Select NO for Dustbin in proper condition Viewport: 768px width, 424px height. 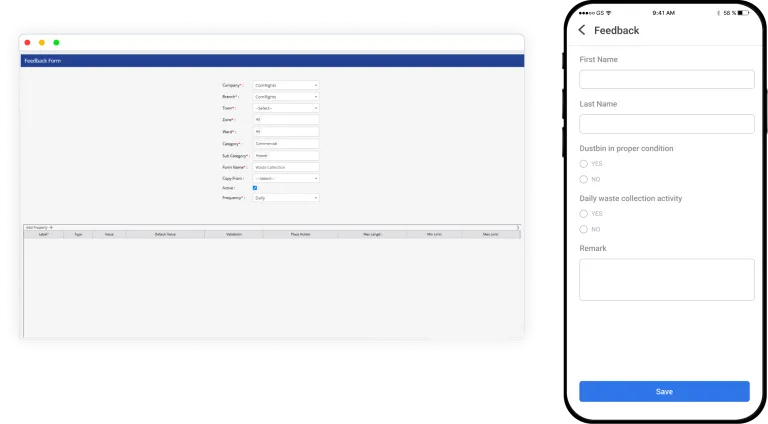584,179
